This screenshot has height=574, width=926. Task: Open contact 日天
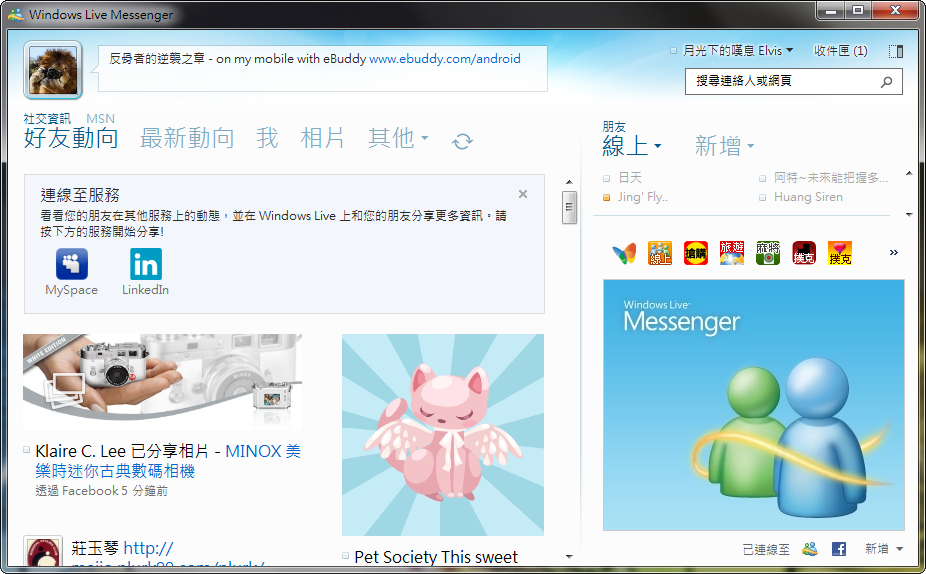(x=630, y=178)
